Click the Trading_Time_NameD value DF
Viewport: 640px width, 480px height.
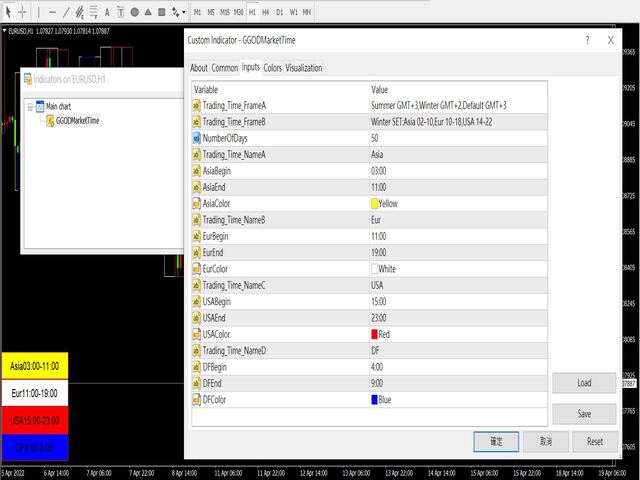[x=458, y=351]
